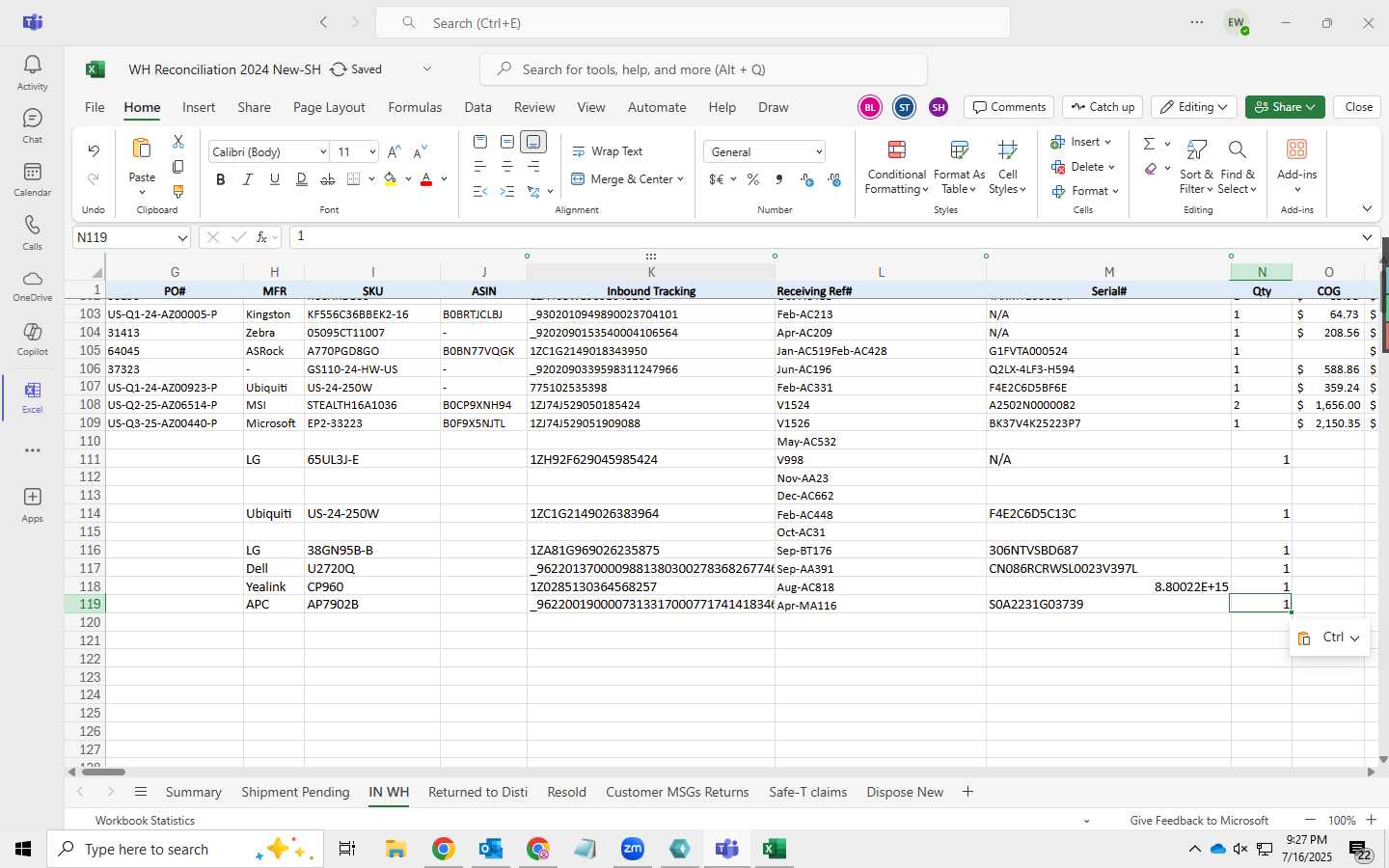Toggle center horizontal alignment
Image resolution: width=1389 pixels, height=868 pixels.
507,167
